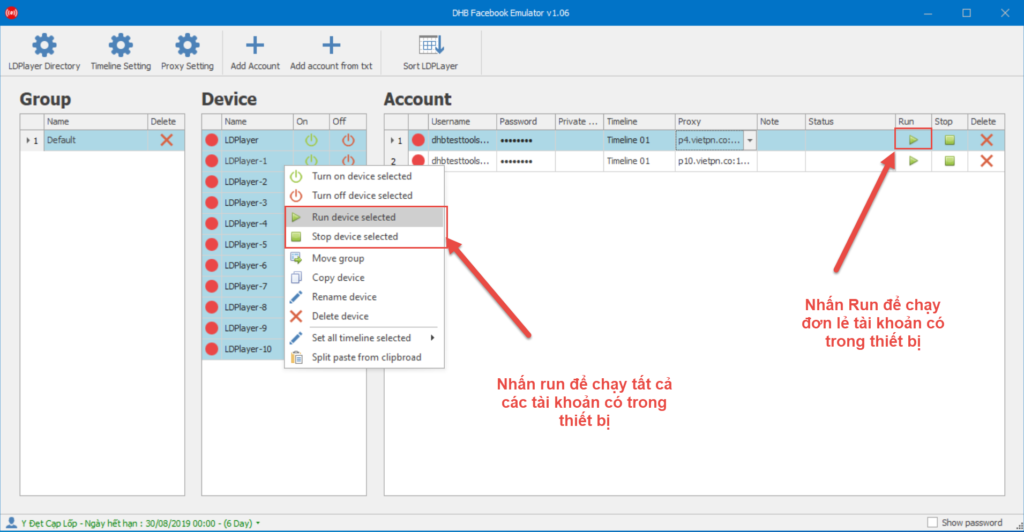Click red status dot of second account

(x=418, y=161)
